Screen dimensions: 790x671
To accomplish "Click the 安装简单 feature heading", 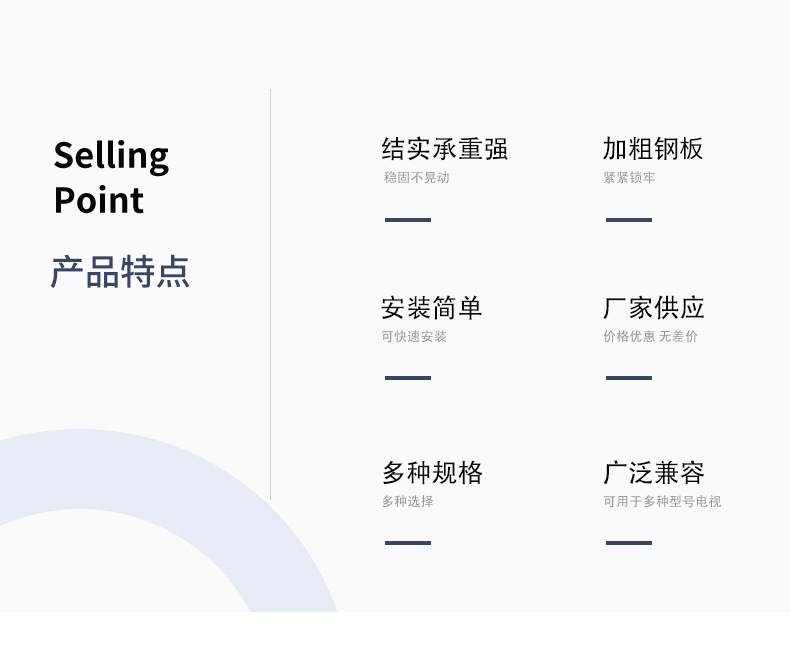I will 431,308.
